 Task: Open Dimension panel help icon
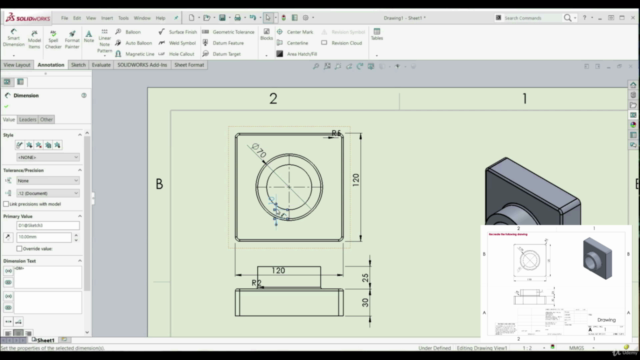point(84,96)
